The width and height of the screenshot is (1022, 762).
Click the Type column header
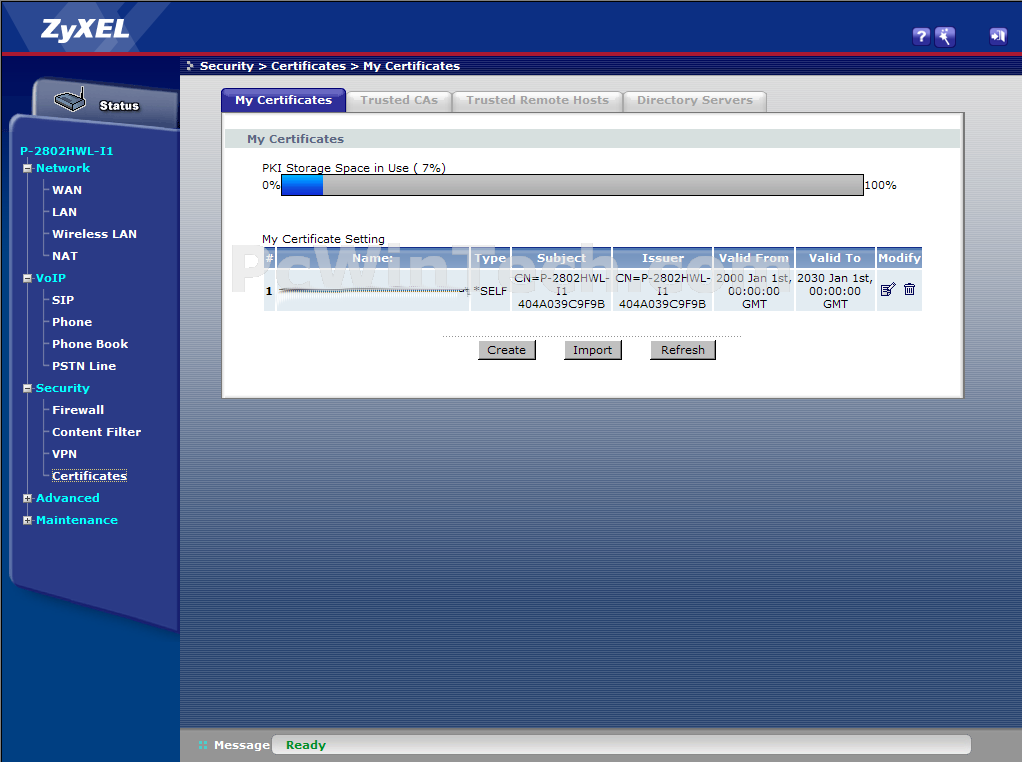pos(490,258)
